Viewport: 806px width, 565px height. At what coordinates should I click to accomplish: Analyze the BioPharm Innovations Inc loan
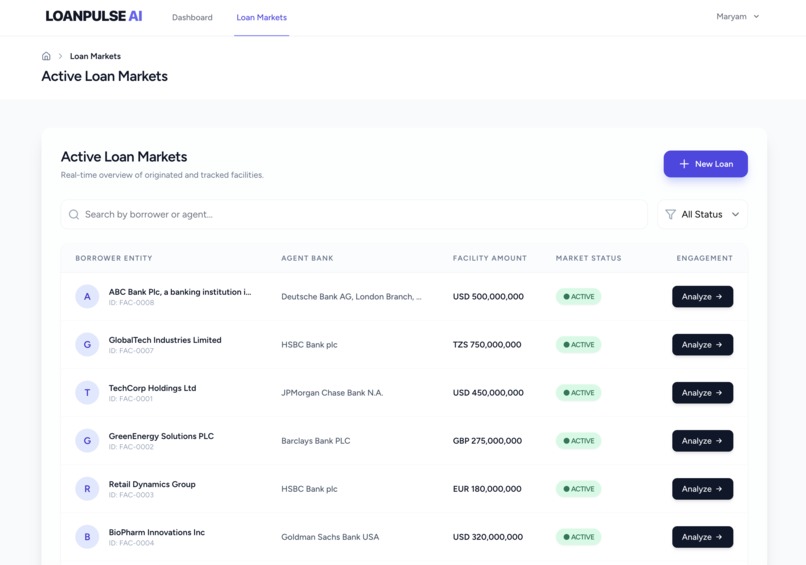tap(703, 537)
